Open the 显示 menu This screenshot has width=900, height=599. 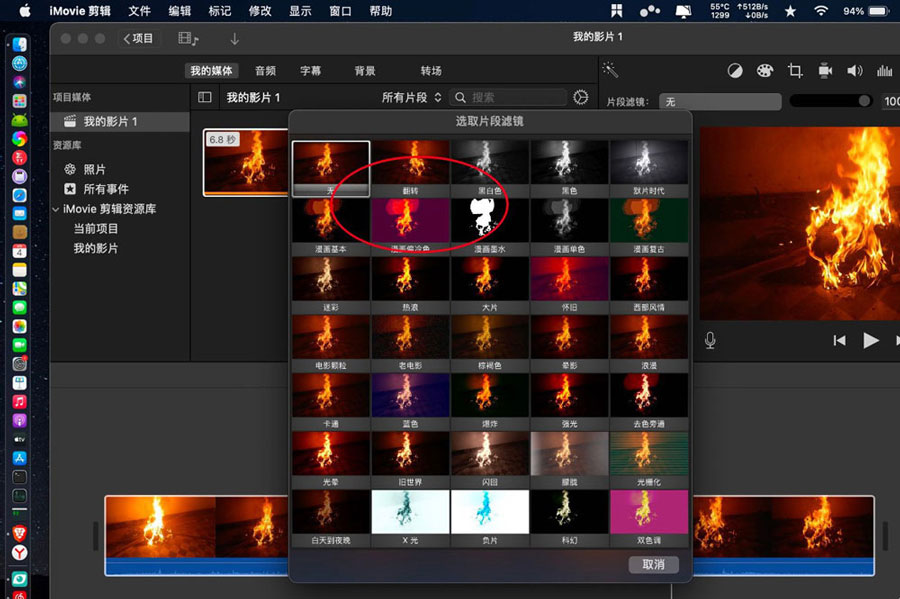tap(300, 11)
